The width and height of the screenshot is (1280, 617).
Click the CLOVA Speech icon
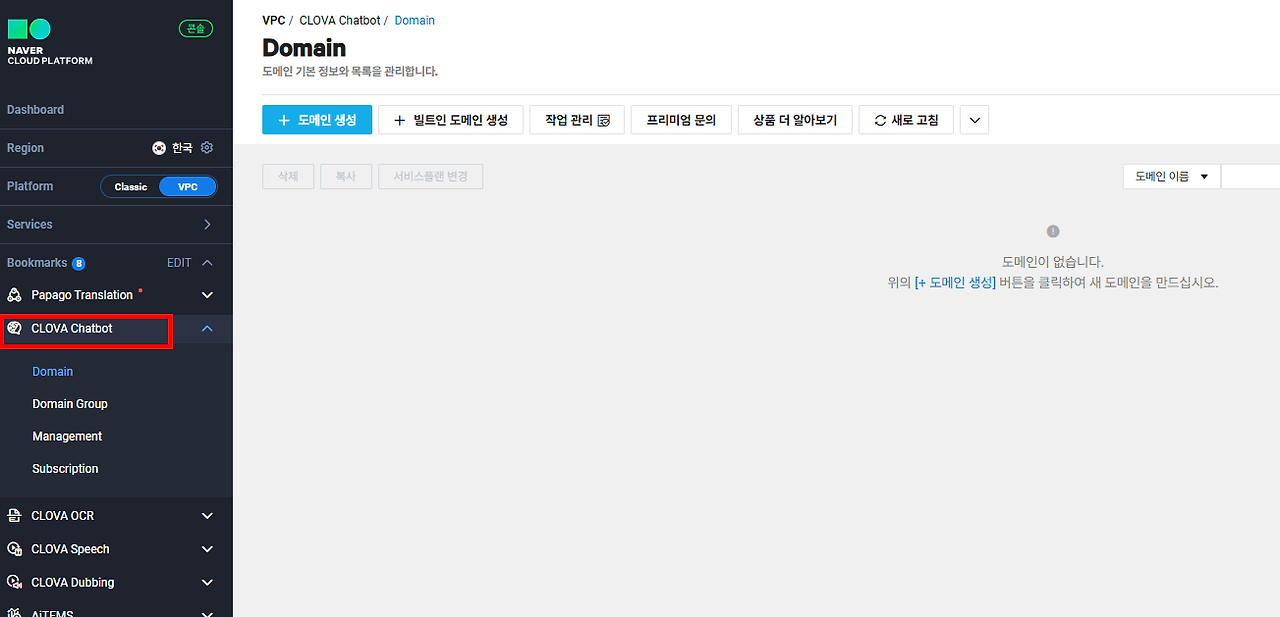[14, 549]
